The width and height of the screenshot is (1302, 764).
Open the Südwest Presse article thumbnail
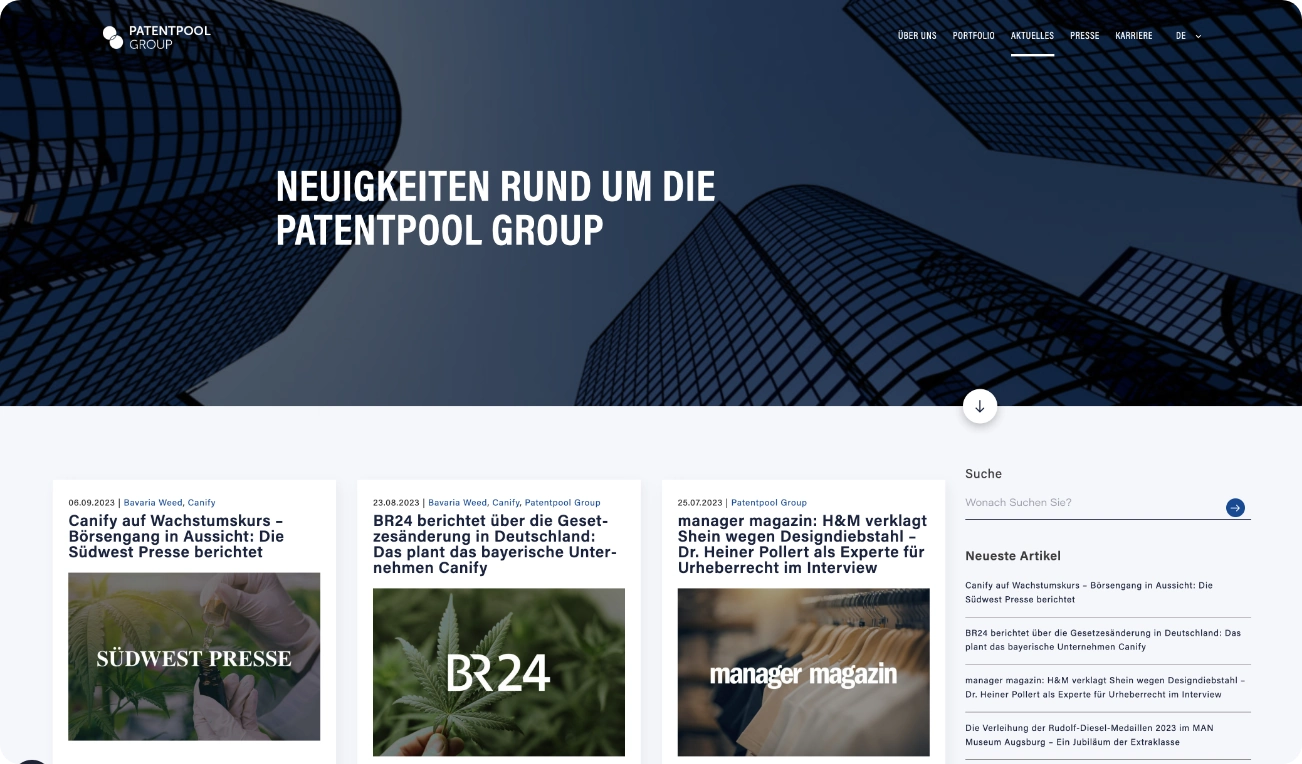point(194,656)
